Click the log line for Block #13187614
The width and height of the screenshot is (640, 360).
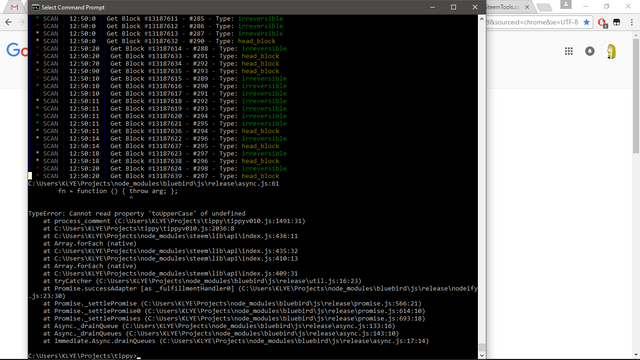tap(161, 49)
